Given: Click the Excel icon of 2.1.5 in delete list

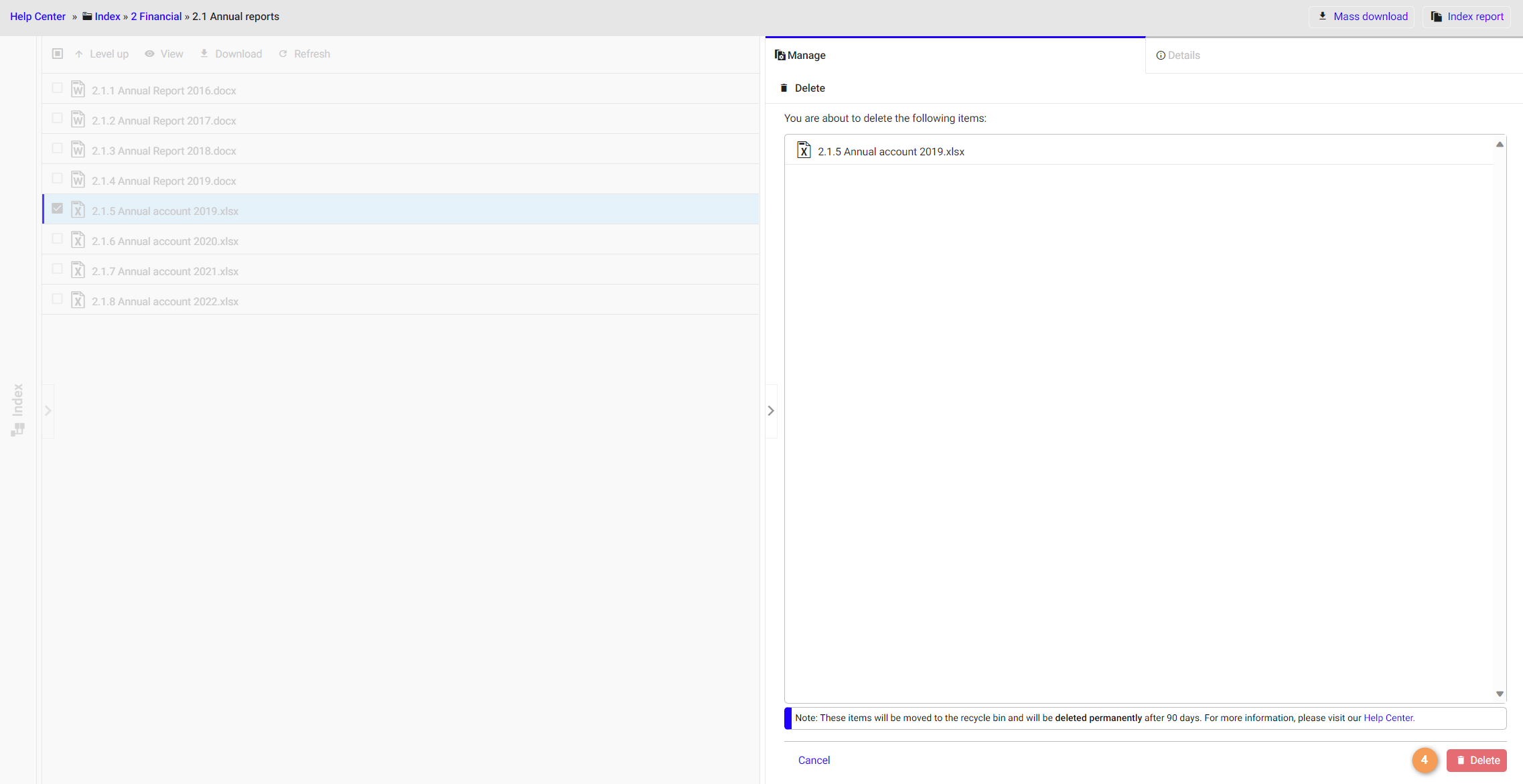Looking at the screenshot, I should click(x=804, y=151).
